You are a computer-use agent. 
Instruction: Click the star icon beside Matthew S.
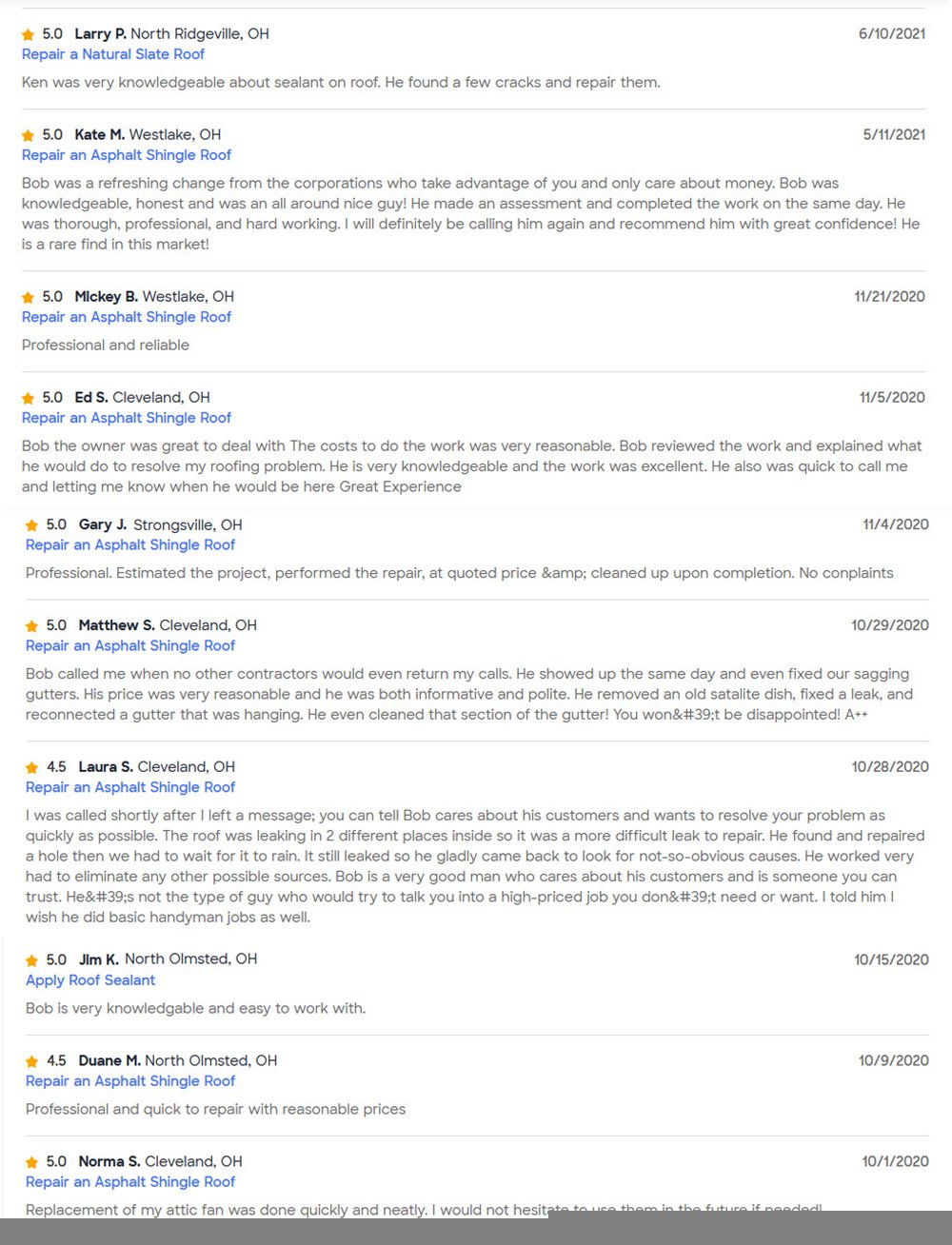tap(32, 626)
